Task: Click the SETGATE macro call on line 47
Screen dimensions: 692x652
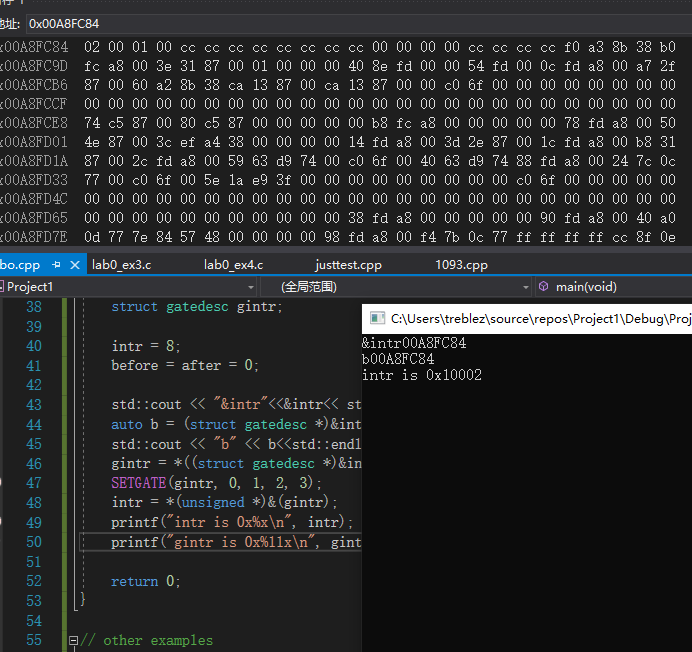Action: pyautogui.click(x=216, y=483)
